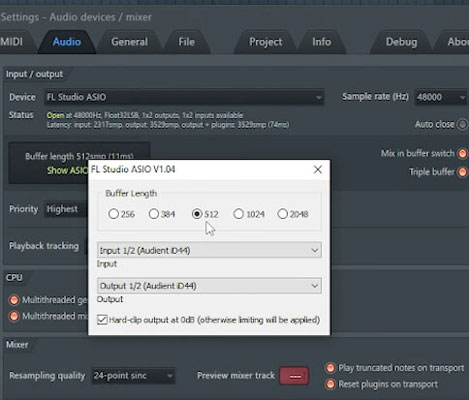Uncheck Hard-clip output at 0dB checkbox

pyautogui.click(x=102, y=320)
